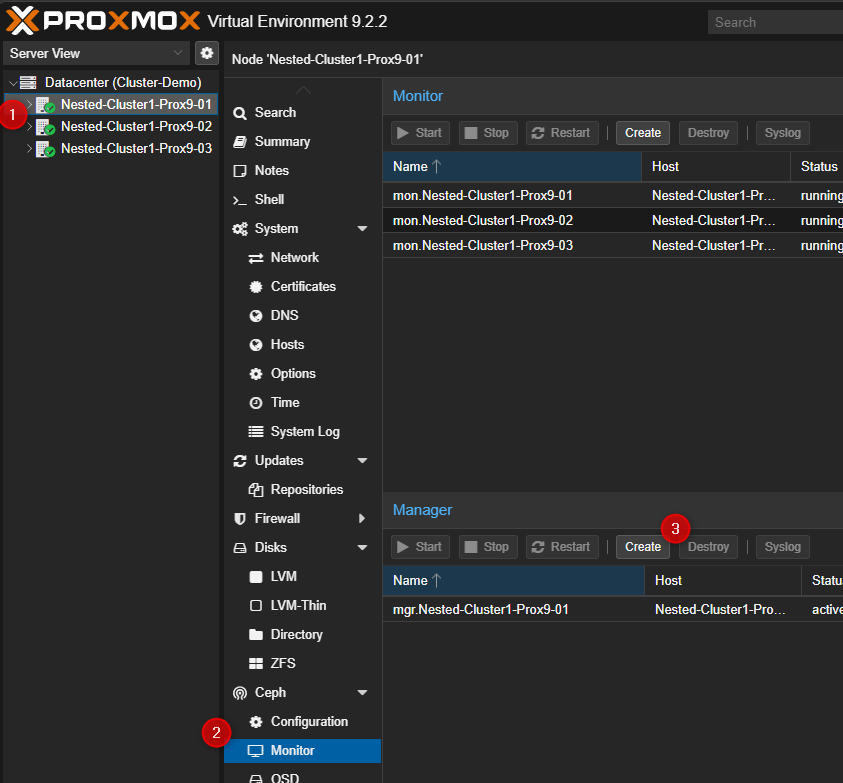Click the certificate badge icon beside Certificates

(256, 287)
